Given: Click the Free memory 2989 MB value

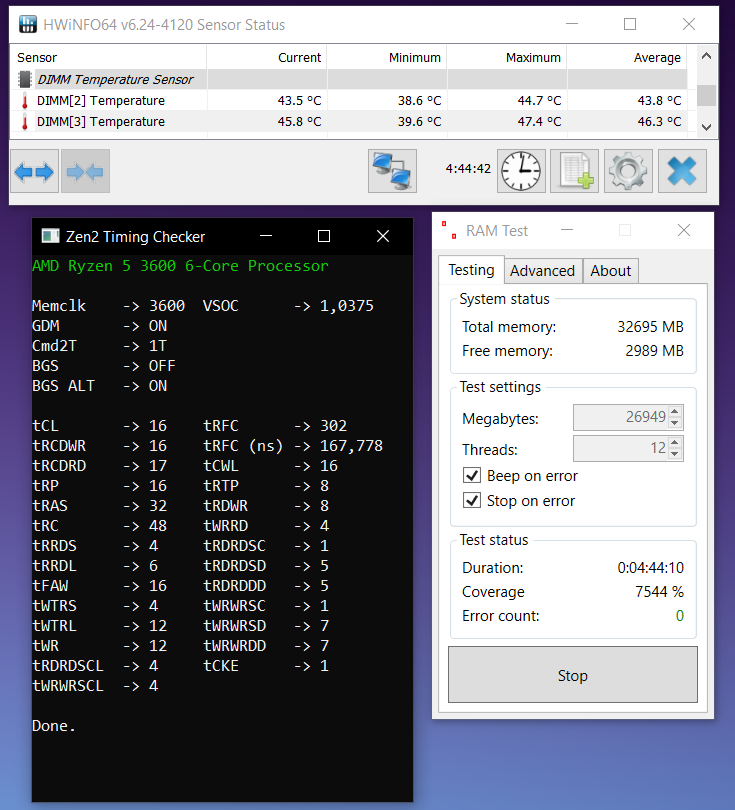Looking at the screenshot, I should pos(654,351).
